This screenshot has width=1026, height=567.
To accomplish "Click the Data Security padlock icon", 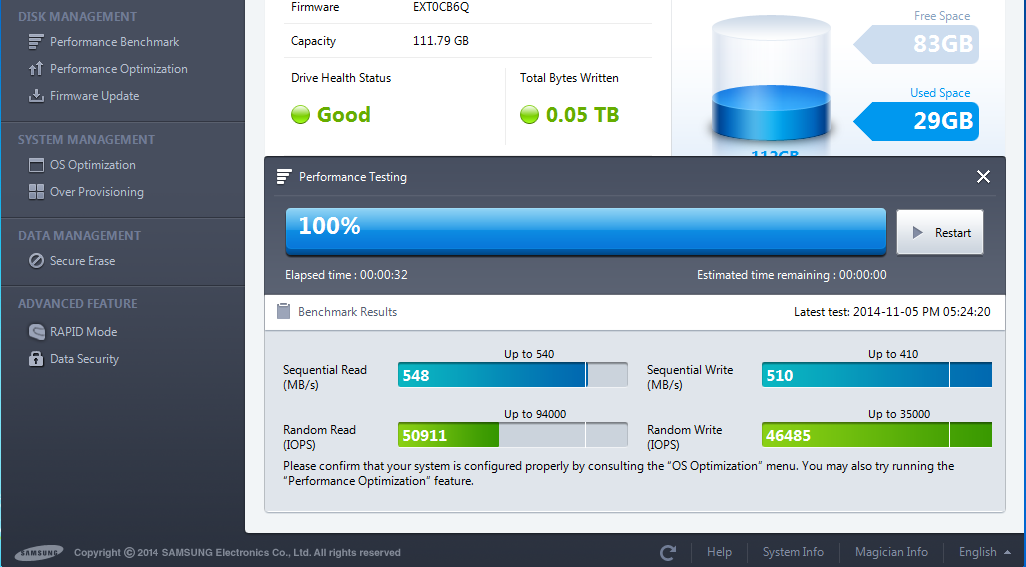I will click(36, 358).
